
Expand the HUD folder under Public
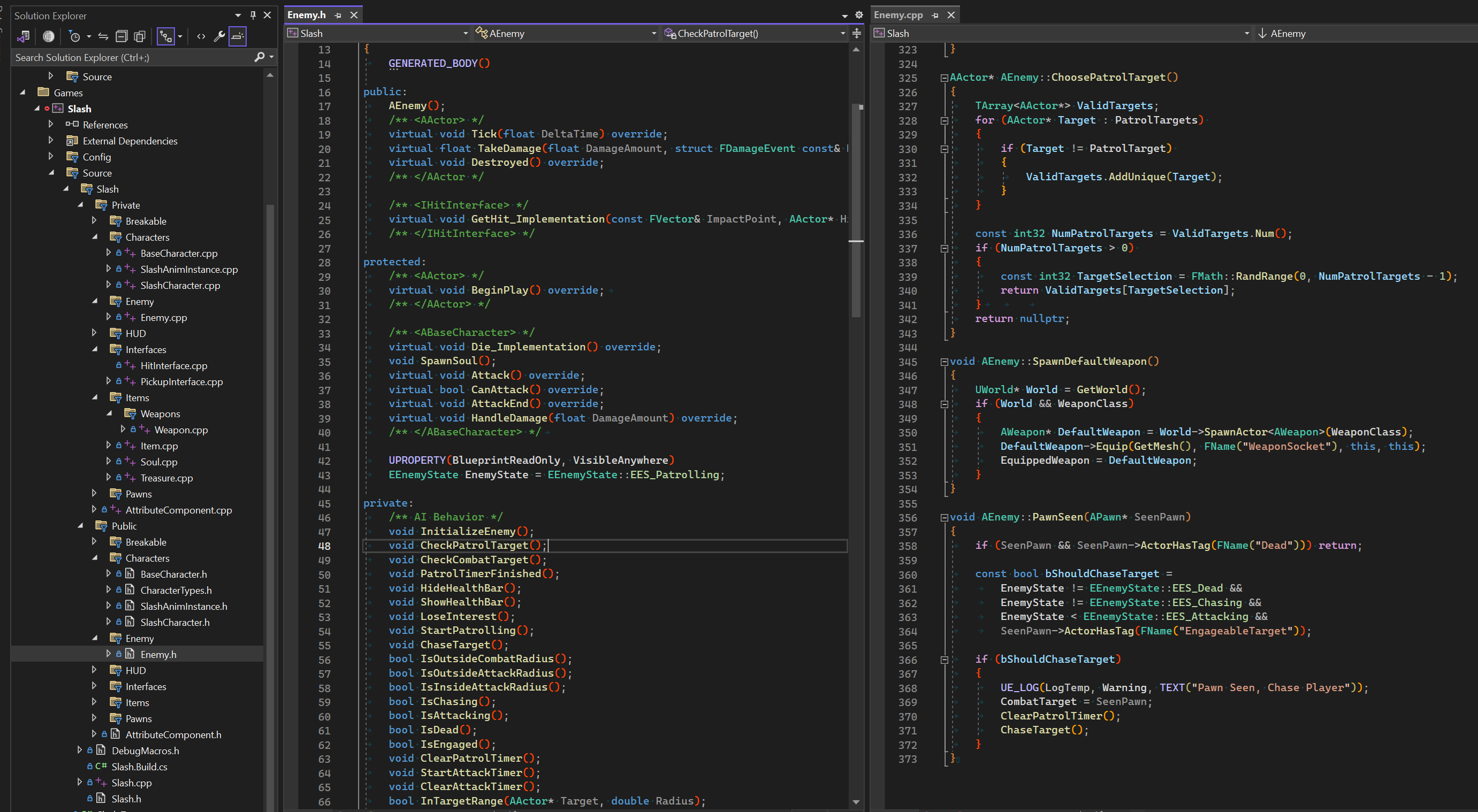coord(94,670)
